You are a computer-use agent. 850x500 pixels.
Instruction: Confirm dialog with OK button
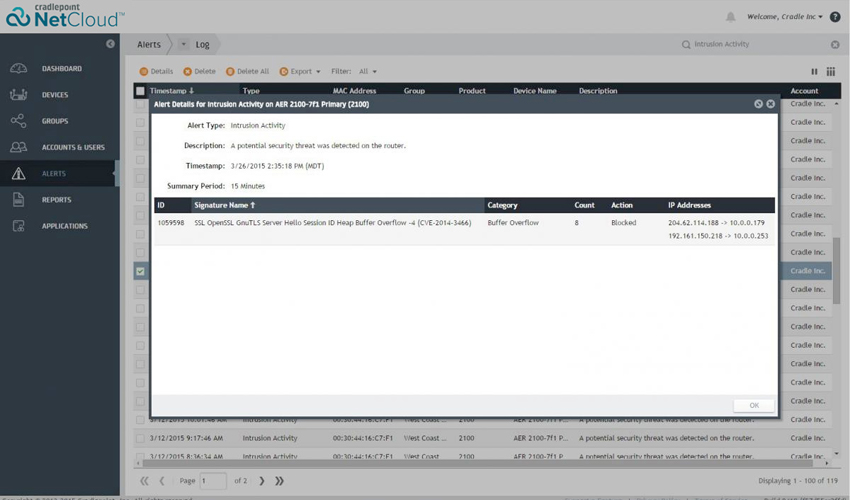[x=754, y=406]
